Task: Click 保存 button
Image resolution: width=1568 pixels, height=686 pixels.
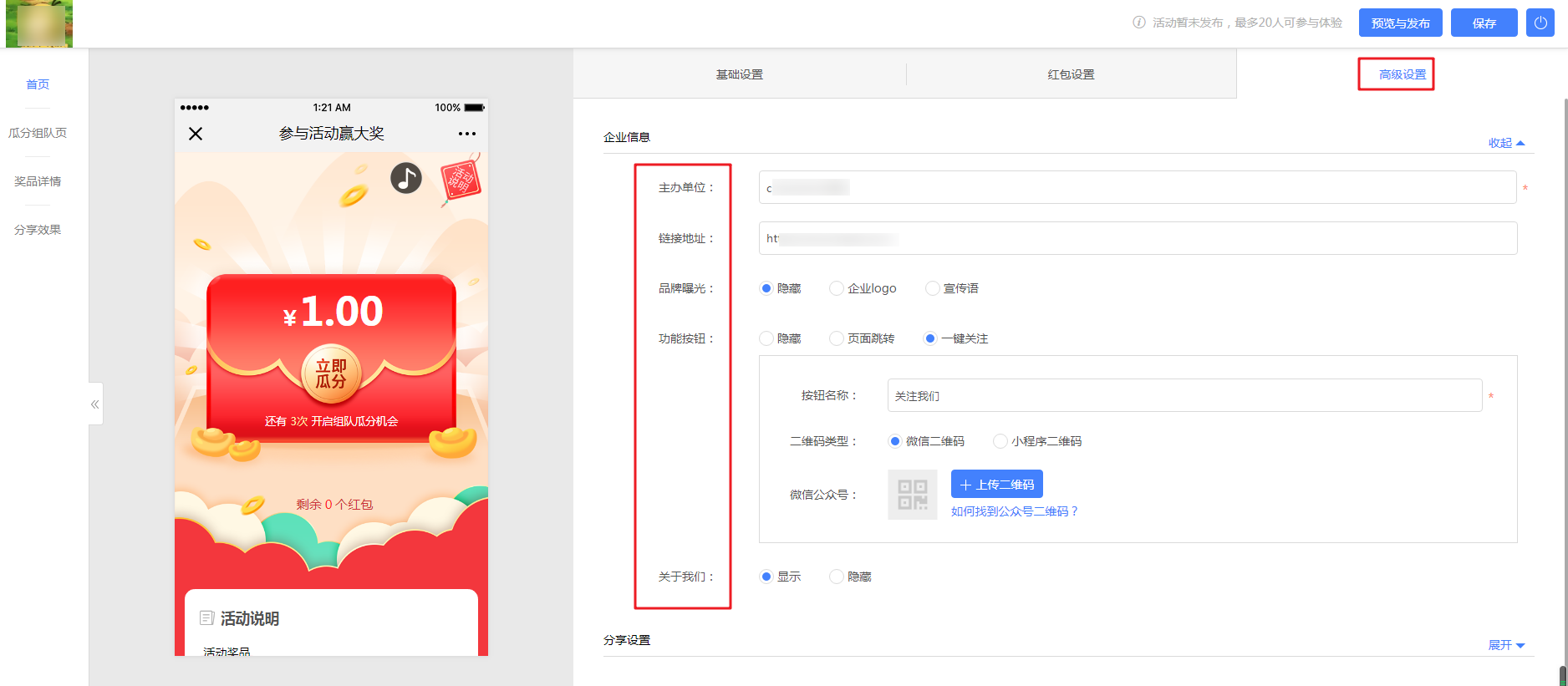Action: click(1484, 23)
